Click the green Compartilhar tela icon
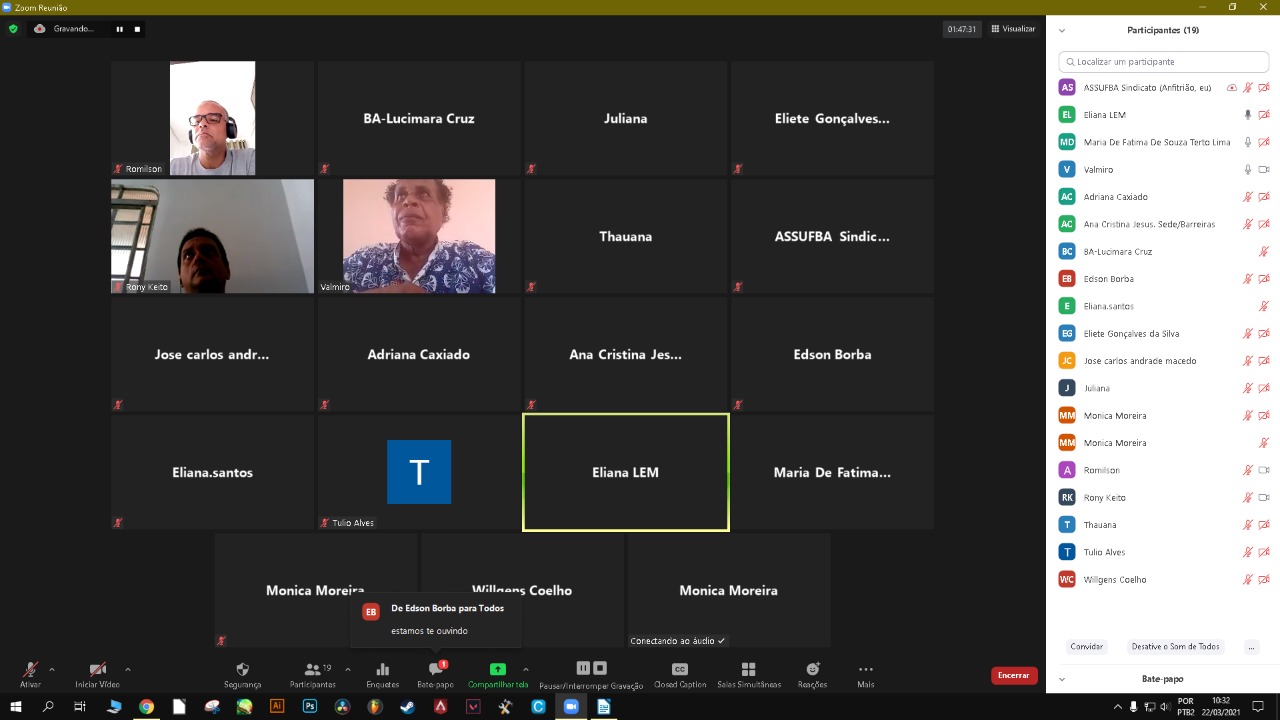The image size is (1280, 720). pos(497,669)
